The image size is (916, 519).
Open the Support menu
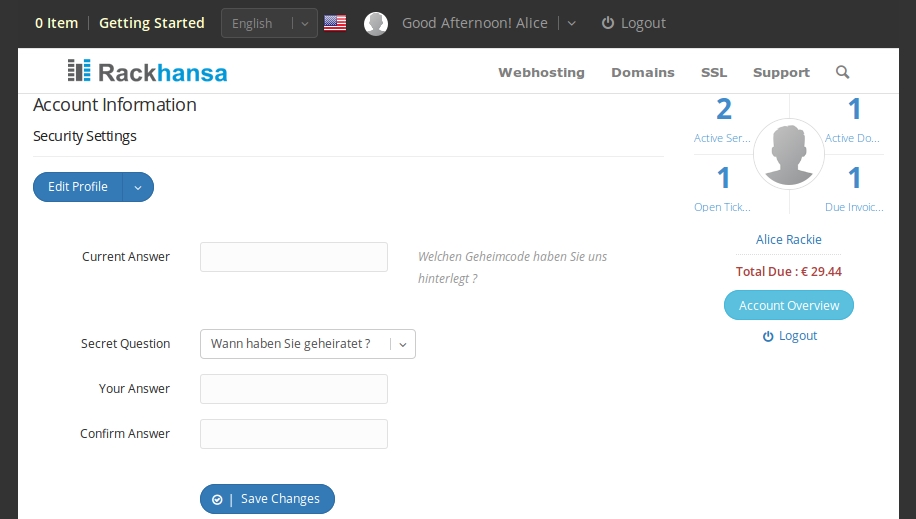[781, 72]
